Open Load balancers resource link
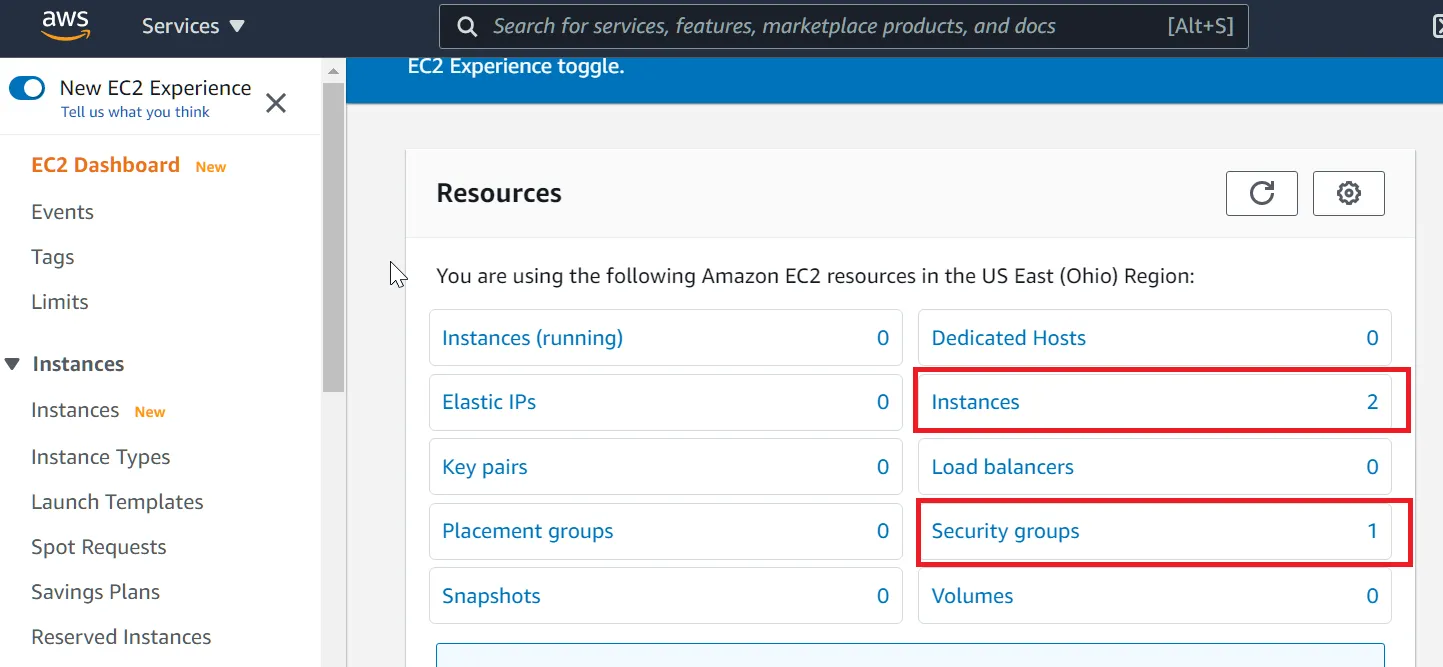Image resolution: width=1443 pixels, height=667 pixels. pyautogui.click(x=1002, y=467)
